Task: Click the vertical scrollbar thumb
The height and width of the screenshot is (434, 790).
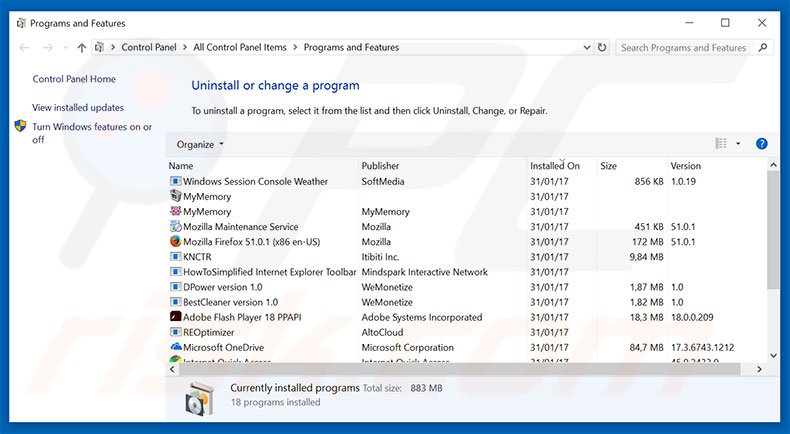Action: click(x=773, y=230)
